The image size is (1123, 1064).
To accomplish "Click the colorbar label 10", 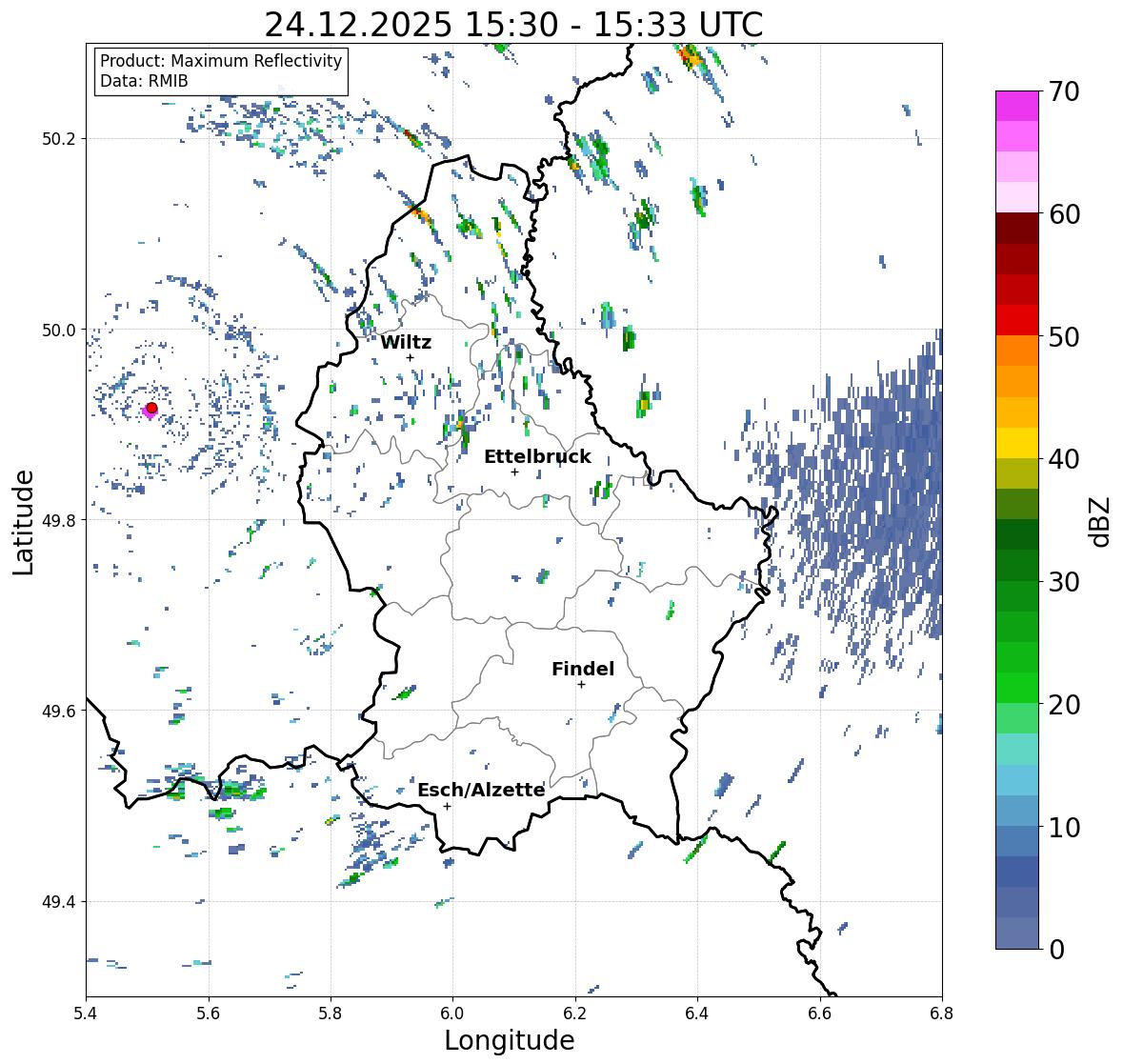I will (1064, 827).
